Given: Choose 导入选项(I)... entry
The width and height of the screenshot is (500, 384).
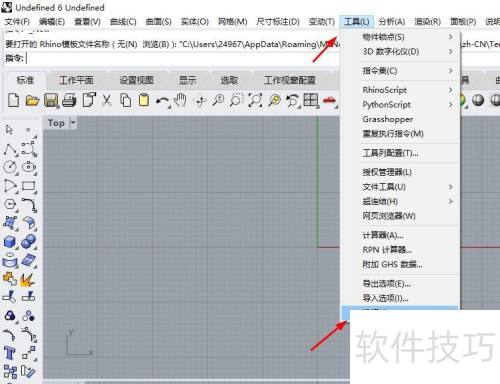Looking at the screenshot, I should pos(400,298).
